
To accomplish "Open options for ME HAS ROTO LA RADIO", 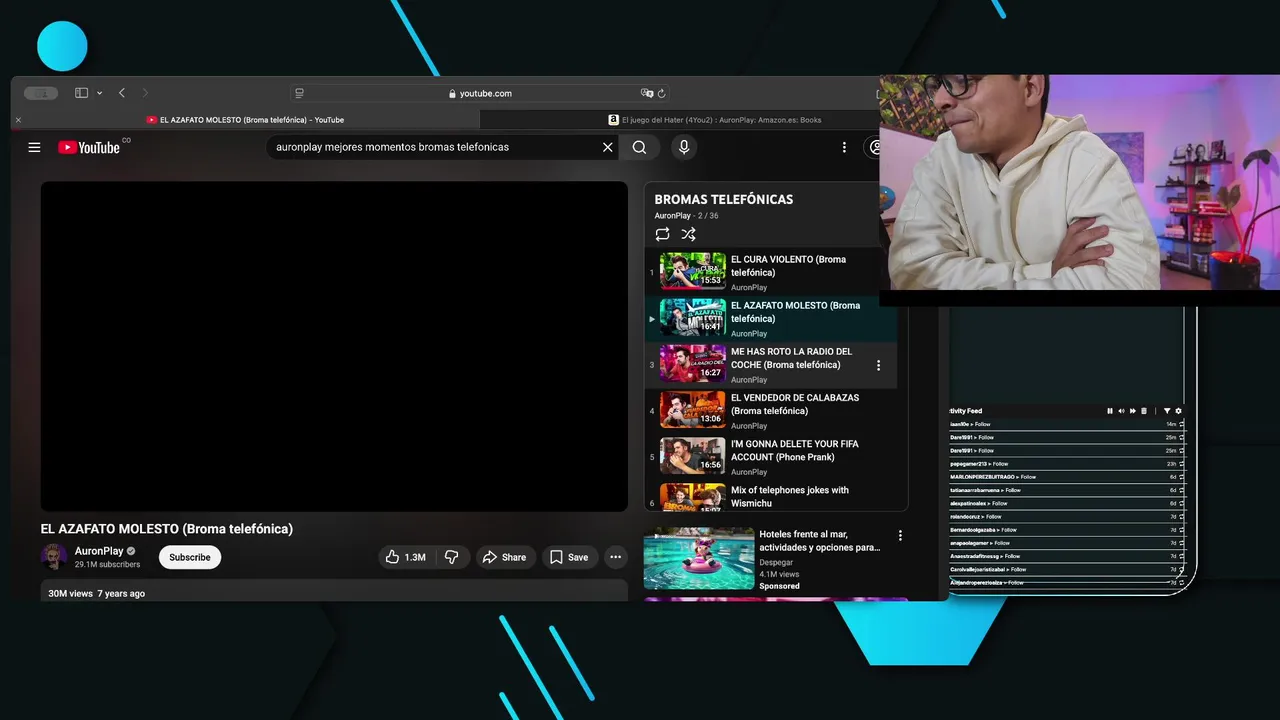I will (x=879, y=365).
